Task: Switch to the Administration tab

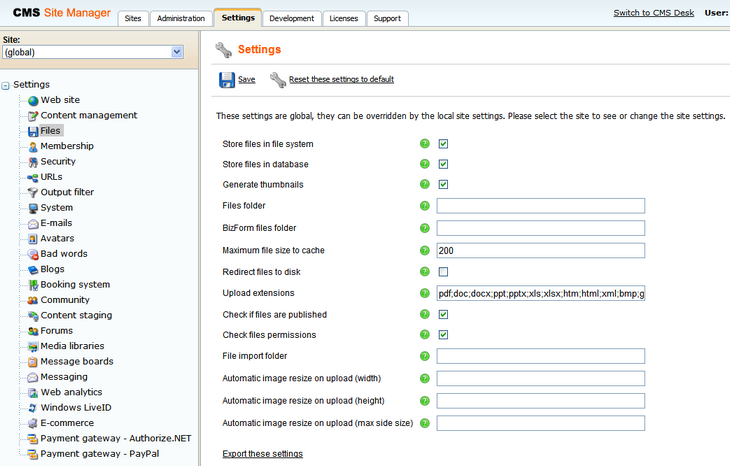Action: pos(181,18)
